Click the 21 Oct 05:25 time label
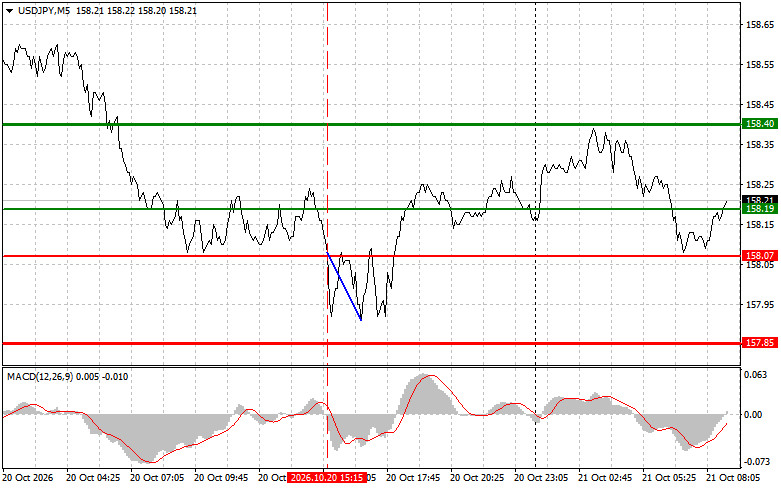 (x=669, y=478)
